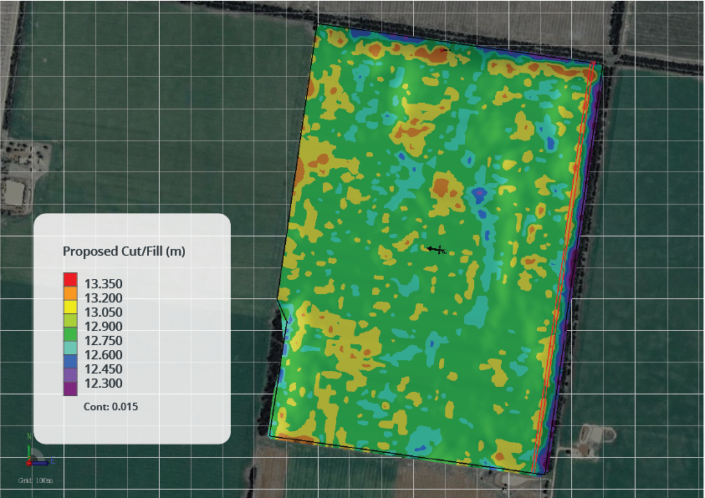Click the green 12.750 legend swatch
This screenshot has width=705, height=498.
click(70, 342)
